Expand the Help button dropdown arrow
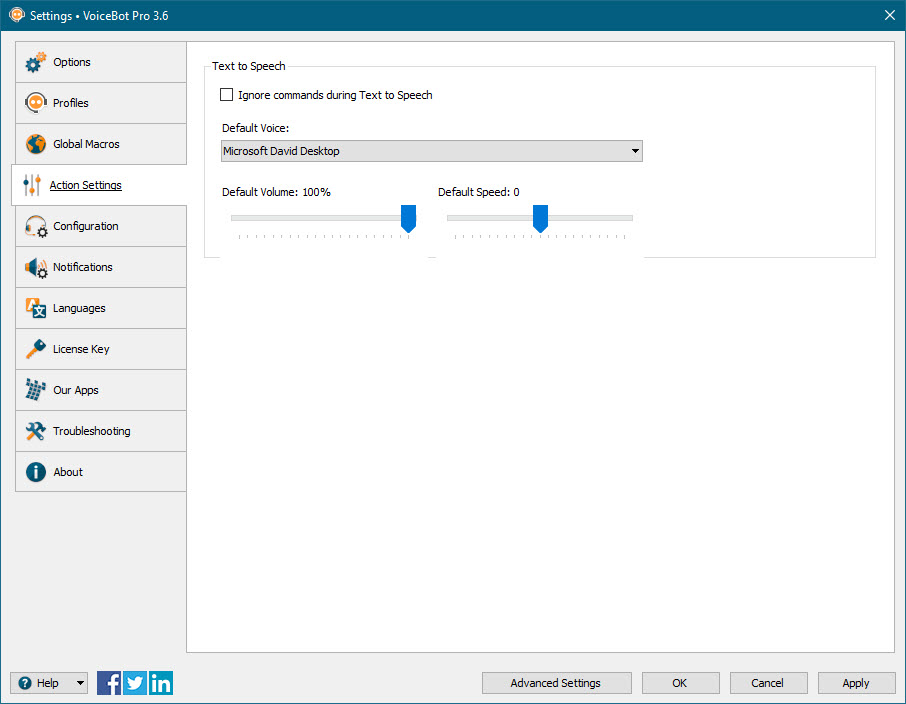 point(80,683)
